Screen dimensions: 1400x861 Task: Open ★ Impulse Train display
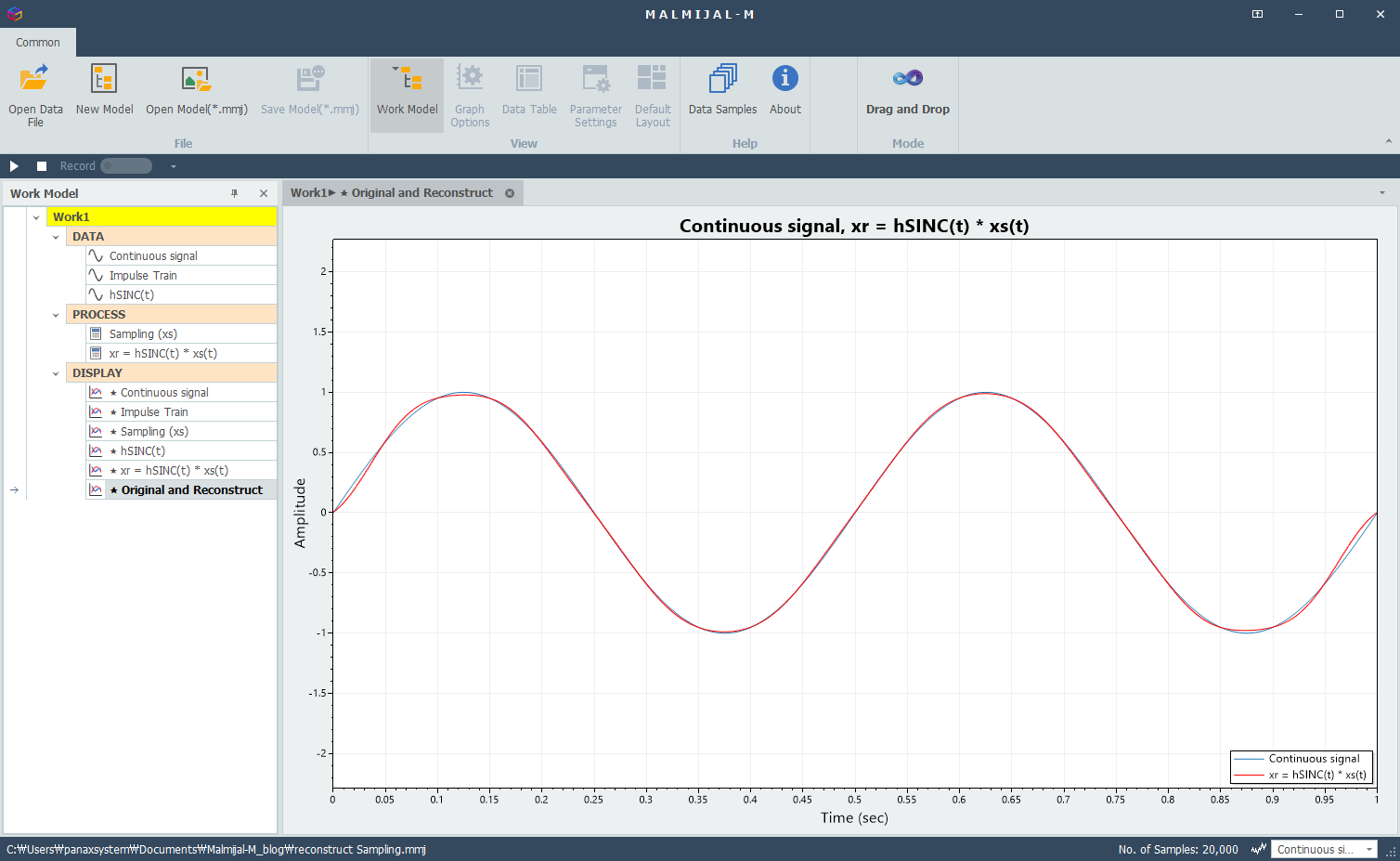tap(181, 411)
